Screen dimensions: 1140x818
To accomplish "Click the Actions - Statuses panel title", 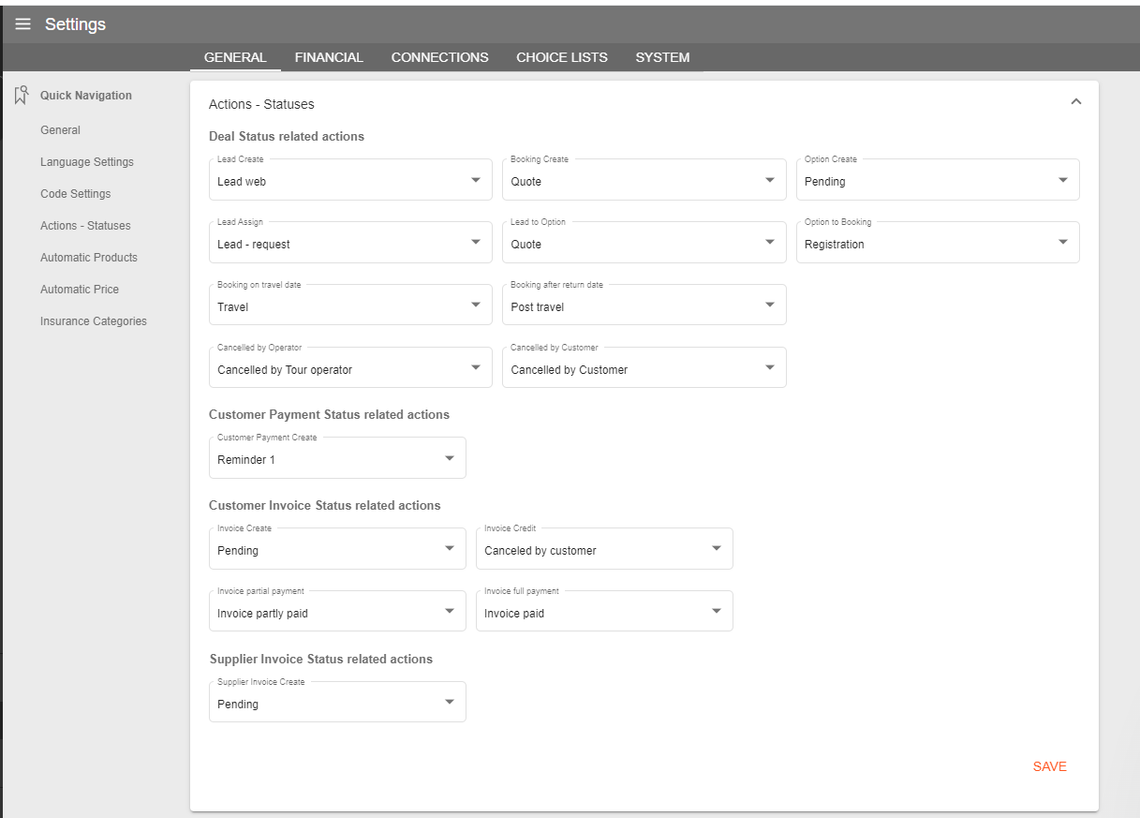I will (x=262, y=104).
